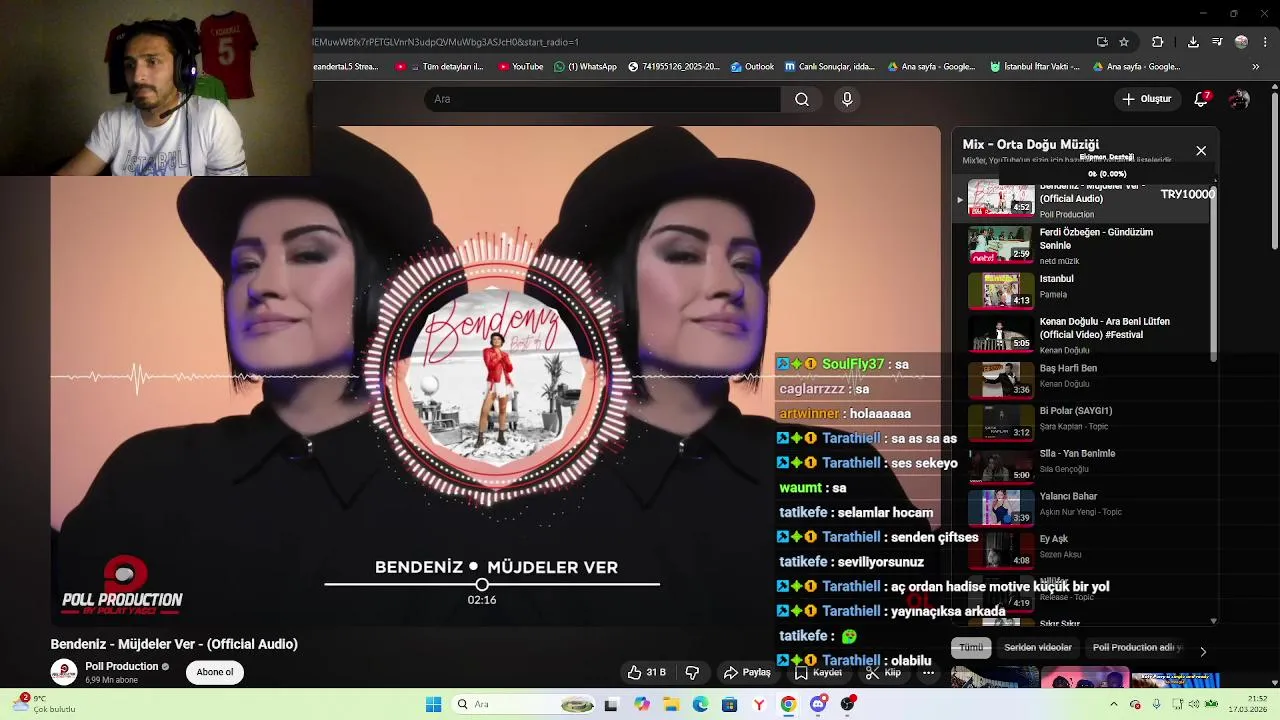Click Kaydet save button
The width and height of the screenshot is (1280, 720).
tap(818, 672)
